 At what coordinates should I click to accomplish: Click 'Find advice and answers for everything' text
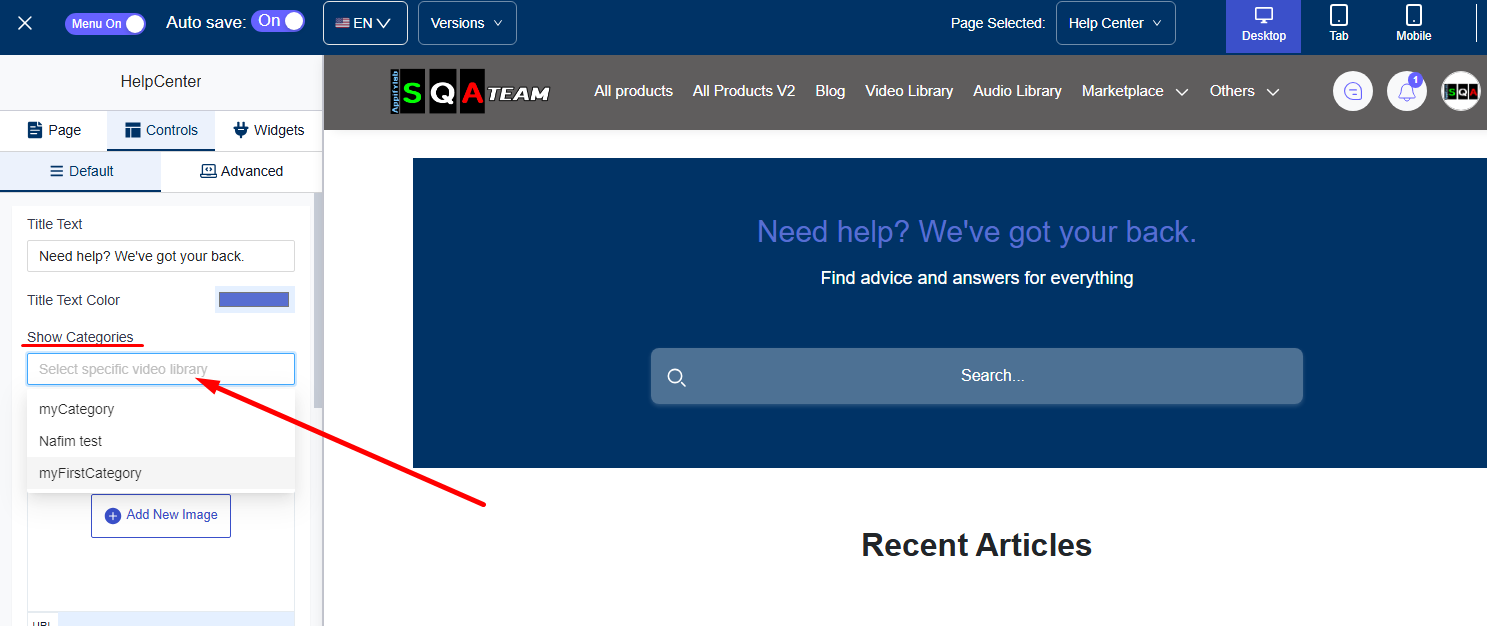tap(977, 278)
